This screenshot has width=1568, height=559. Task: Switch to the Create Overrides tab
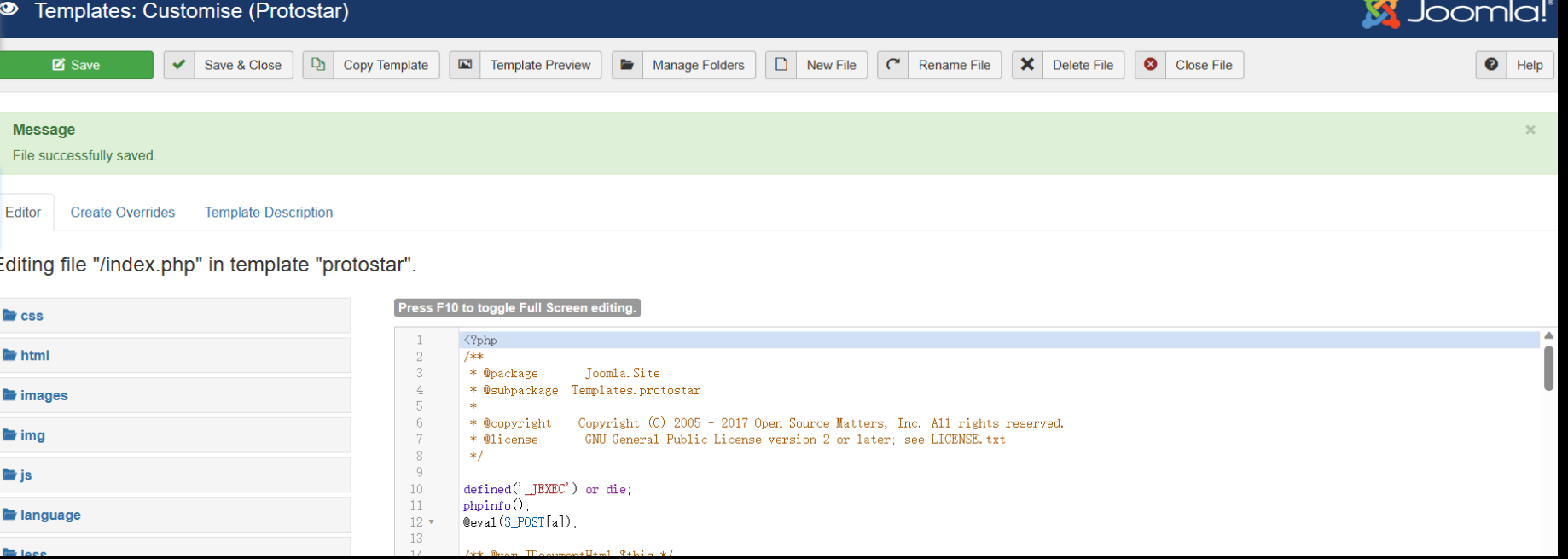pos(123,213)
